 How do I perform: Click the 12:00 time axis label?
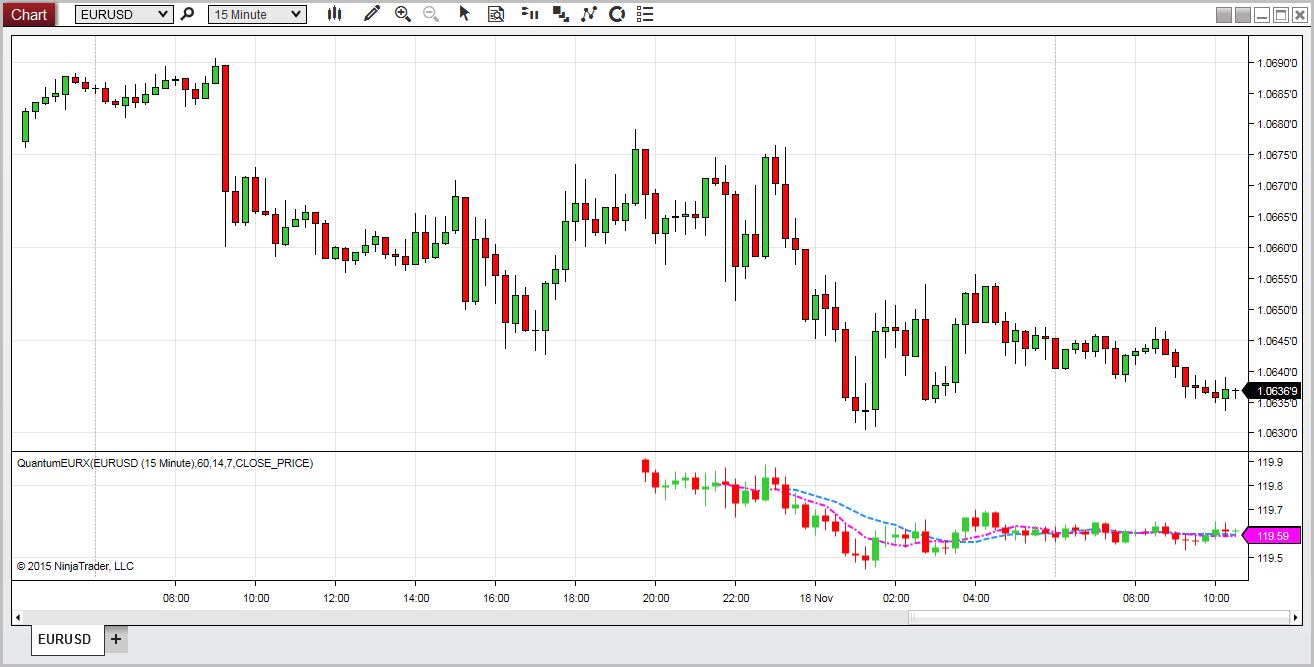click(336, 598)
